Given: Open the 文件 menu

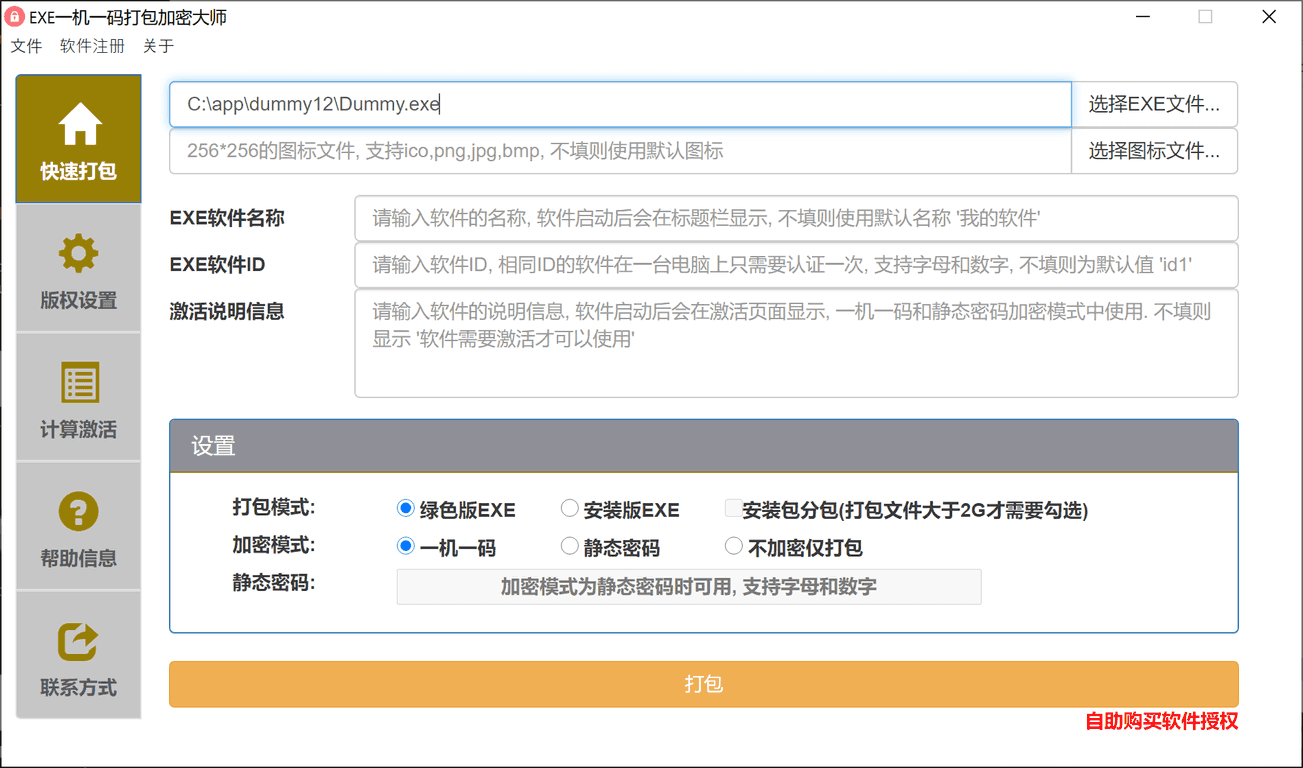Looking at the screenshot, I should pyautogui.click(x=26, y=46).
